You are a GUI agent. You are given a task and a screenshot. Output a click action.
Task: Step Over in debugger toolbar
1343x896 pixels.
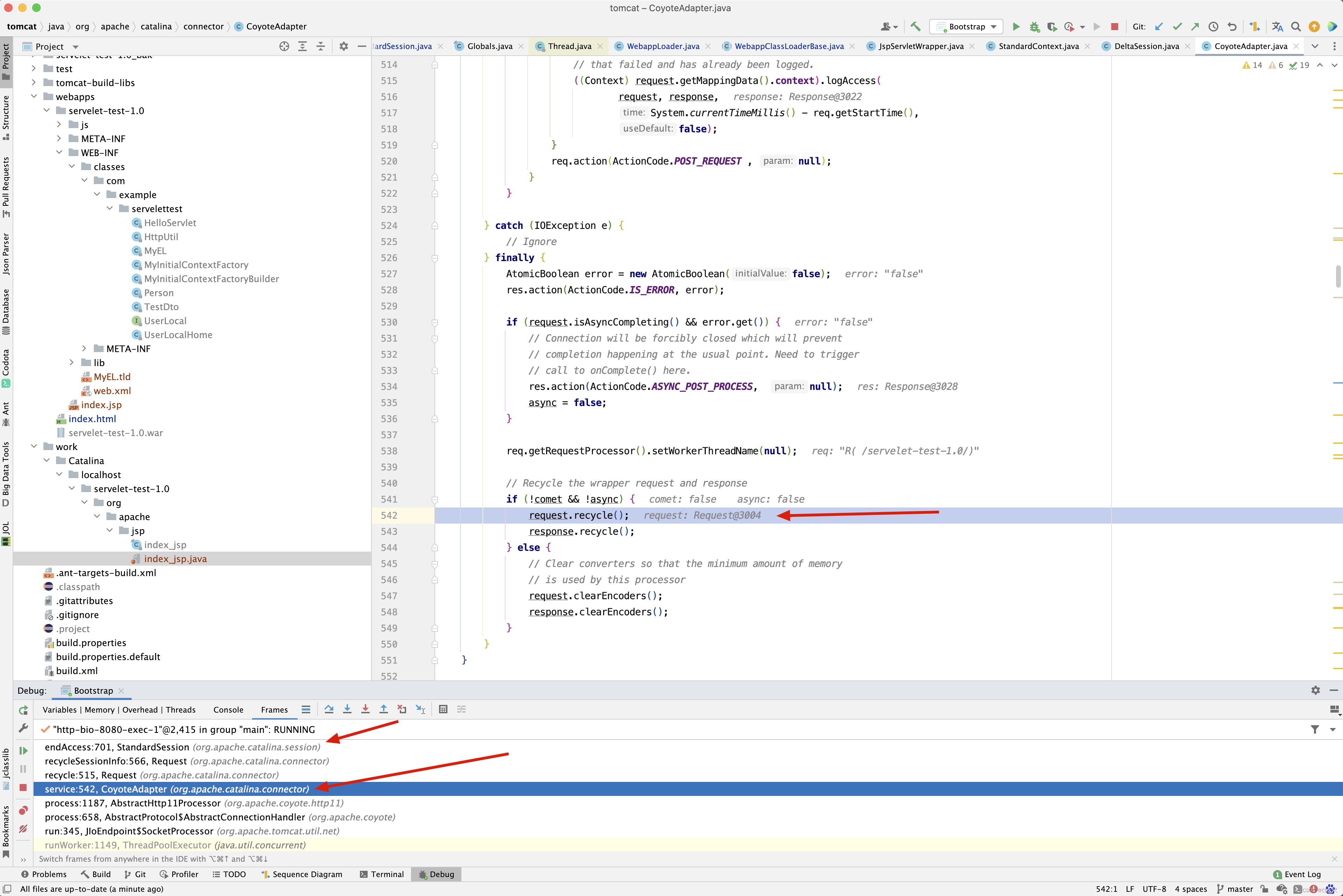pyautogui.click(x=329, y=709)
